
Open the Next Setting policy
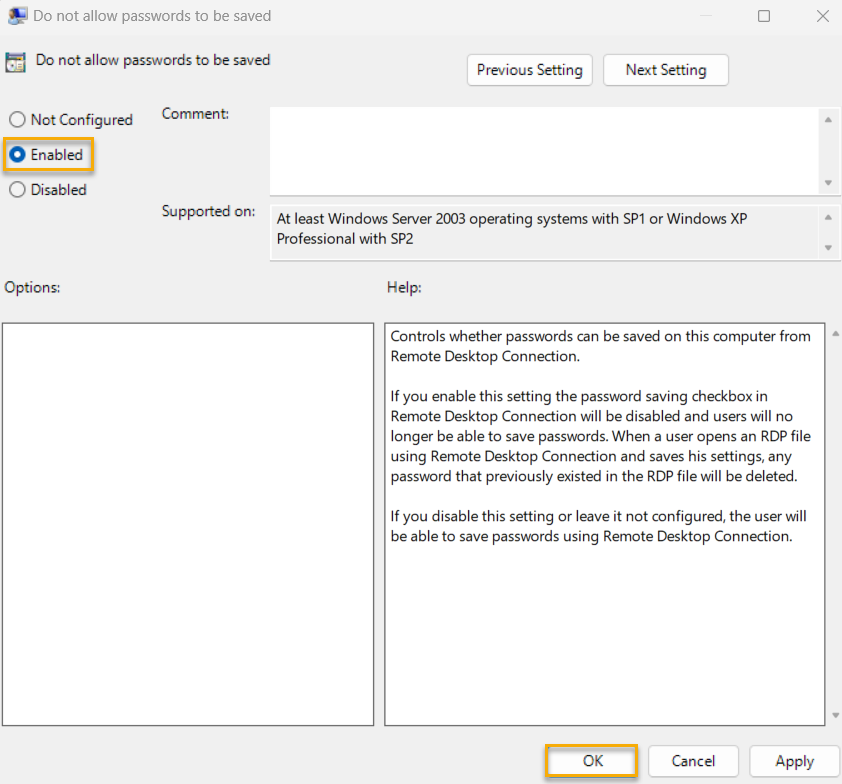pyautogui.click(x=665, y=70)
